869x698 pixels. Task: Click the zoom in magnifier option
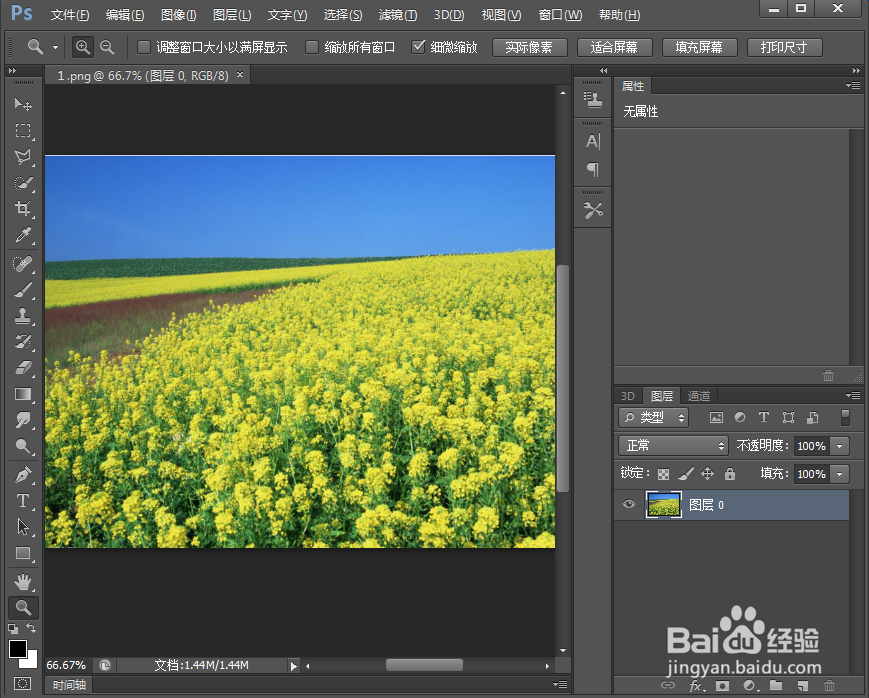click(x=83, y=47)
